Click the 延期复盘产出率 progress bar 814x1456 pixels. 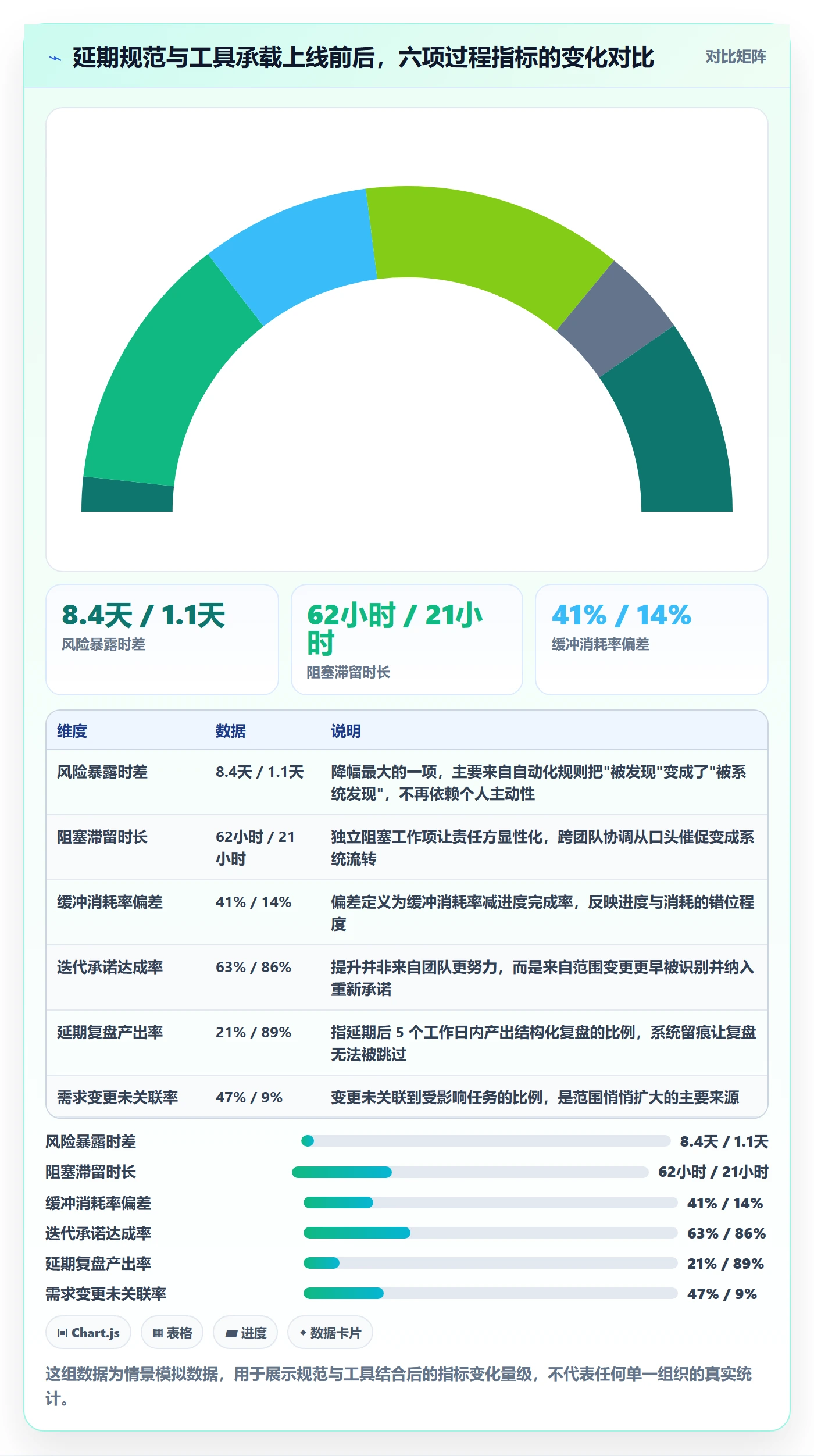click(491, 1262)
